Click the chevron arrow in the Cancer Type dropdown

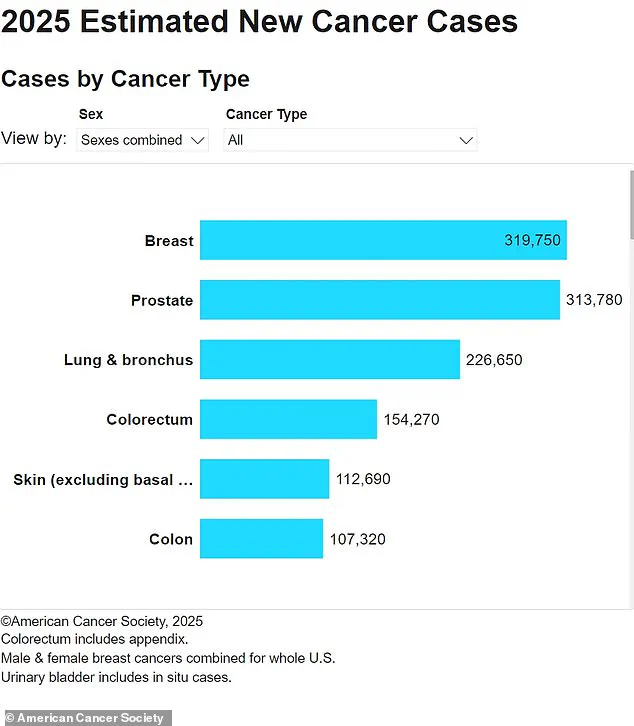pos(465,140)
